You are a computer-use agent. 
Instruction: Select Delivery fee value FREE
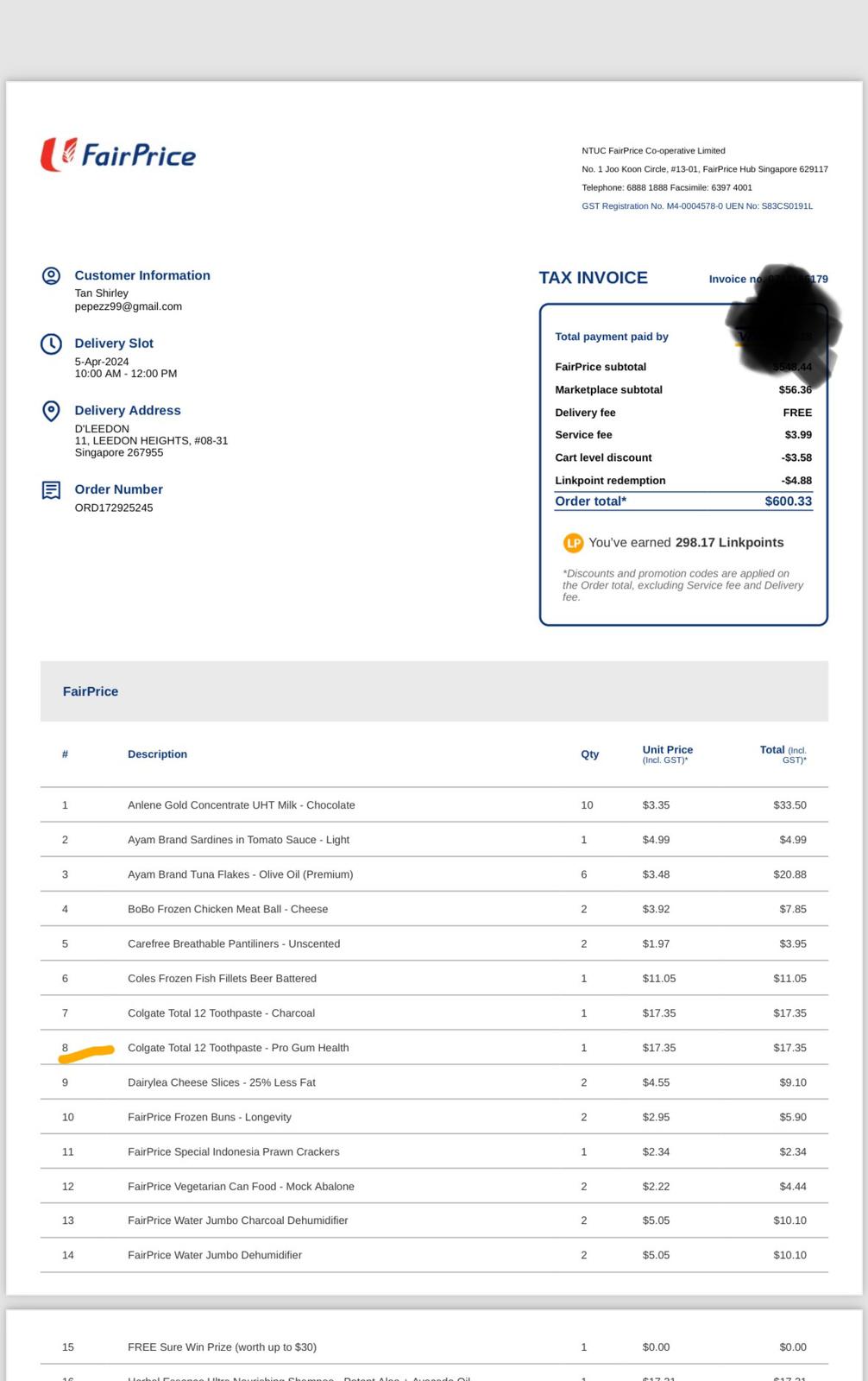tap(797, 413)
